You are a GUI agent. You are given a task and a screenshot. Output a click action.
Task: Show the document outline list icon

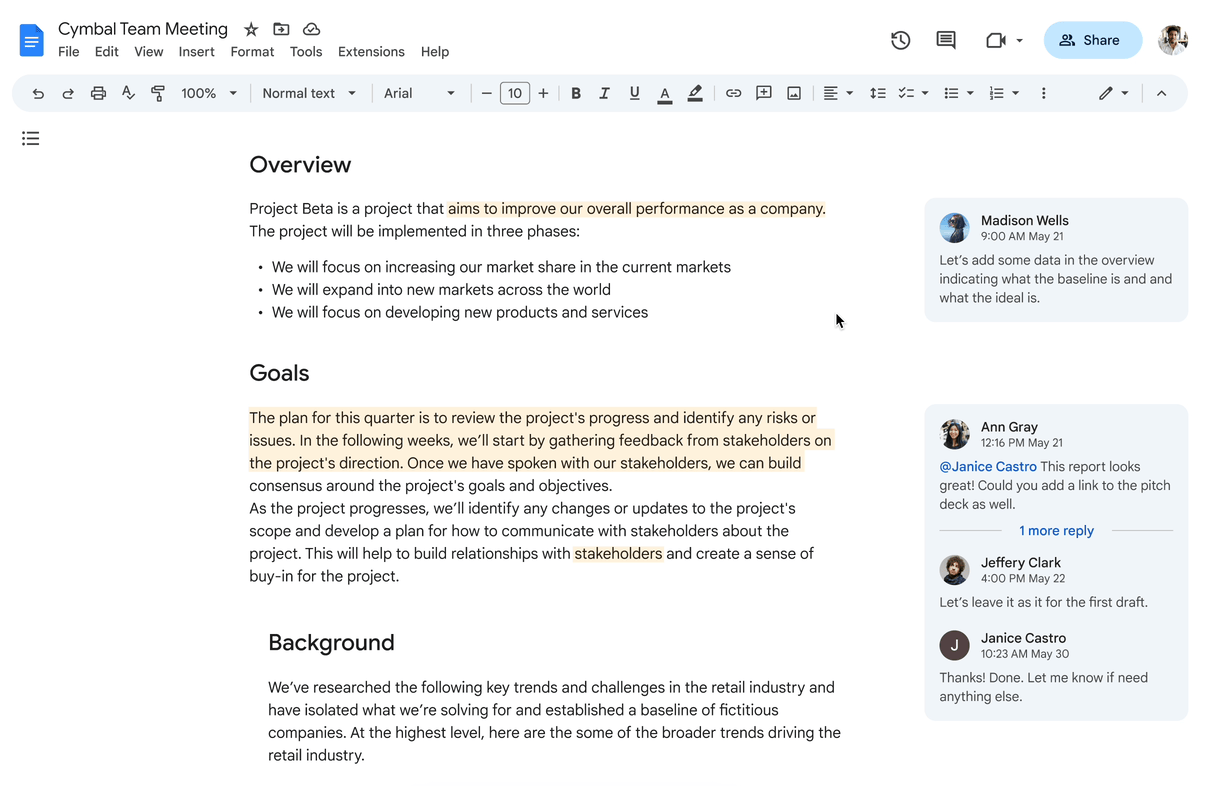click(x=31, y=139)
